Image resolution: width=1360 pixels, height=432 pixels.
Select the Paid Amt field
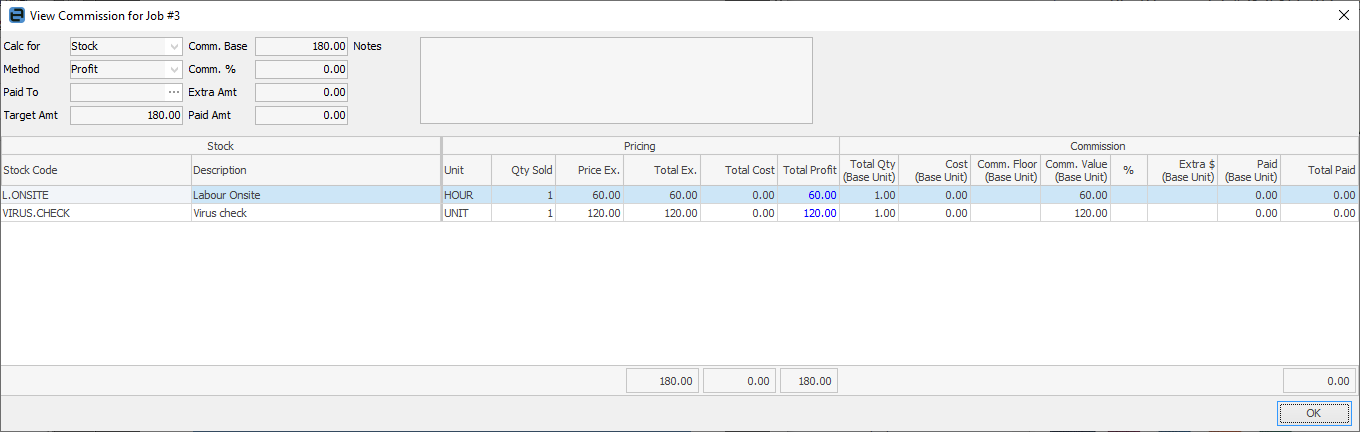tap(301, 116)
